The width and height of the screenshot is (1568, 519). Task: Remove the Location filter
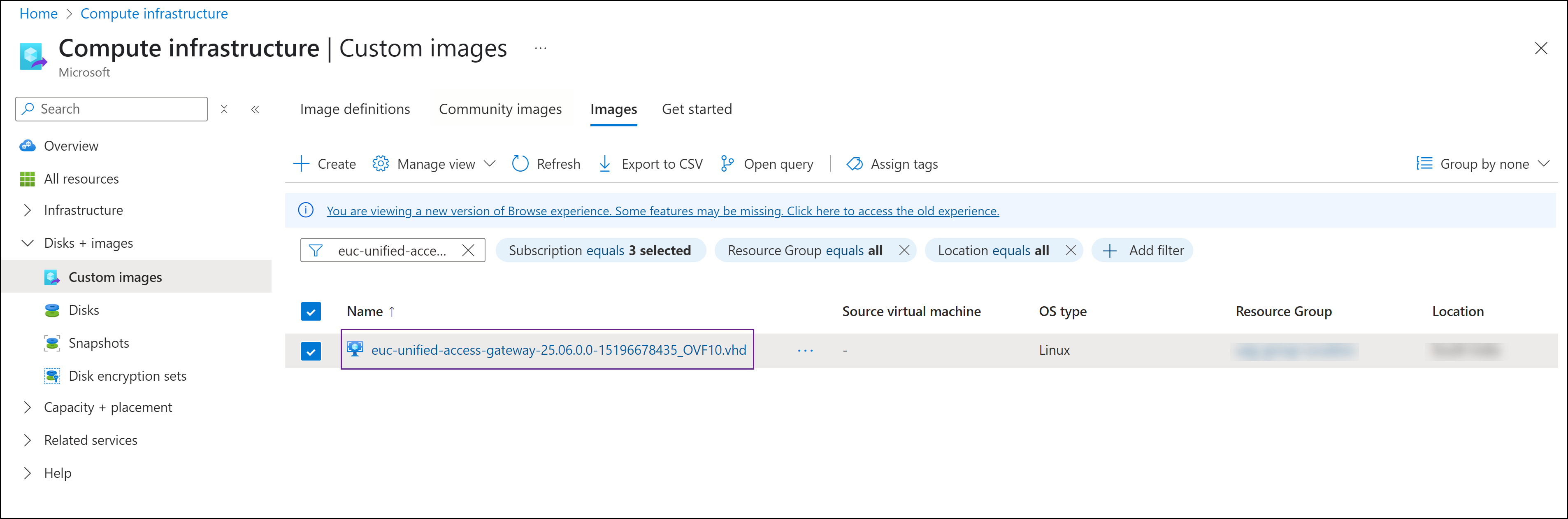pos(1071,250)
